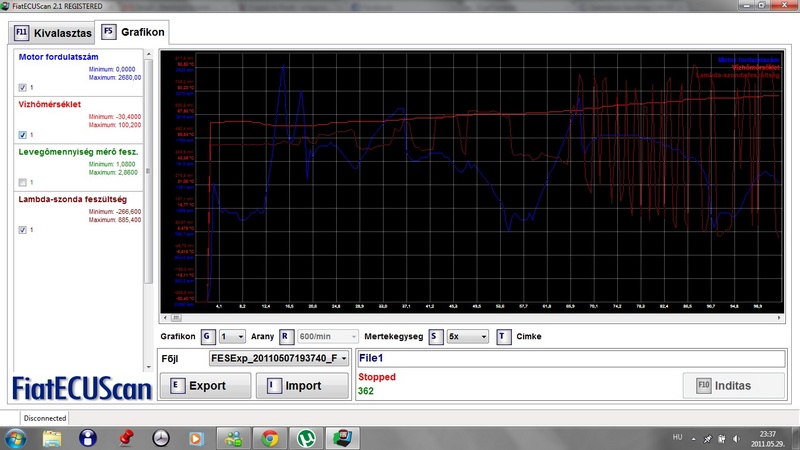Image resolution: width=800 pixels, height=450 pixels.
Task: Click the File1 label field
Action: pos(571,358)
